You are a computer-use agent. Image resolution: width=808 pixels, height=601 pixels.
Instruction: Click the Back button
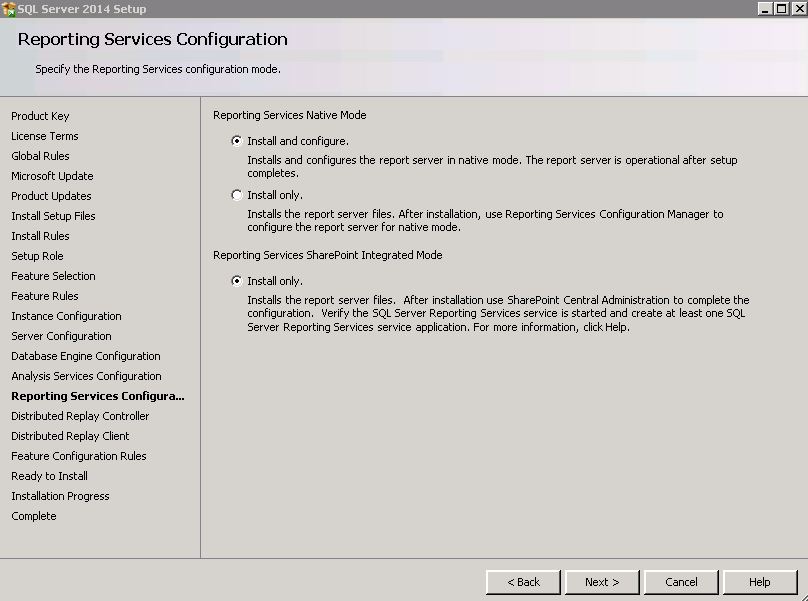[x=524, y=582]
